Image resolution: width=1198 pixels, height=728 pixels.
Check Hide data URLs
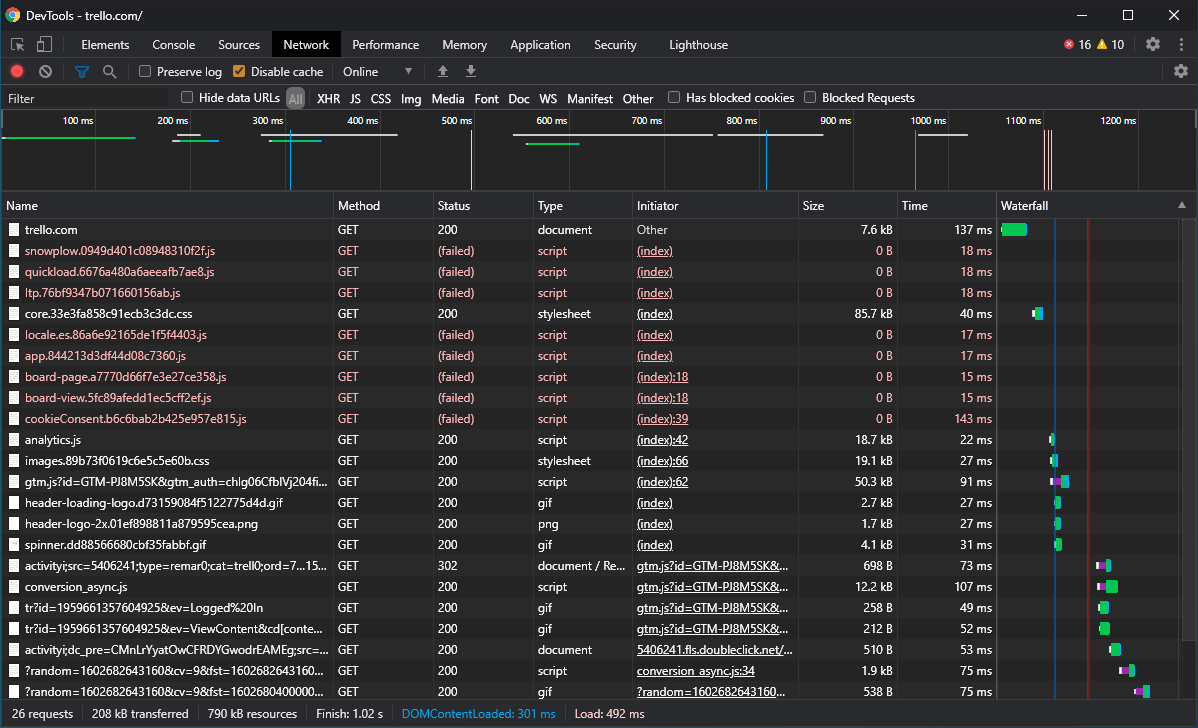pyautogui.click(x=186, y=97)
